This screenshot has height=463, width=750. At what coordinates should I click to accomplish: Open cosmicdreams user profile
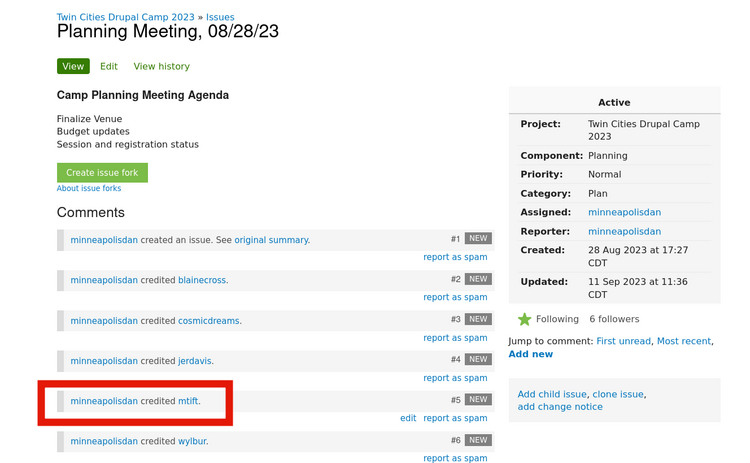[x=209, y=321]
